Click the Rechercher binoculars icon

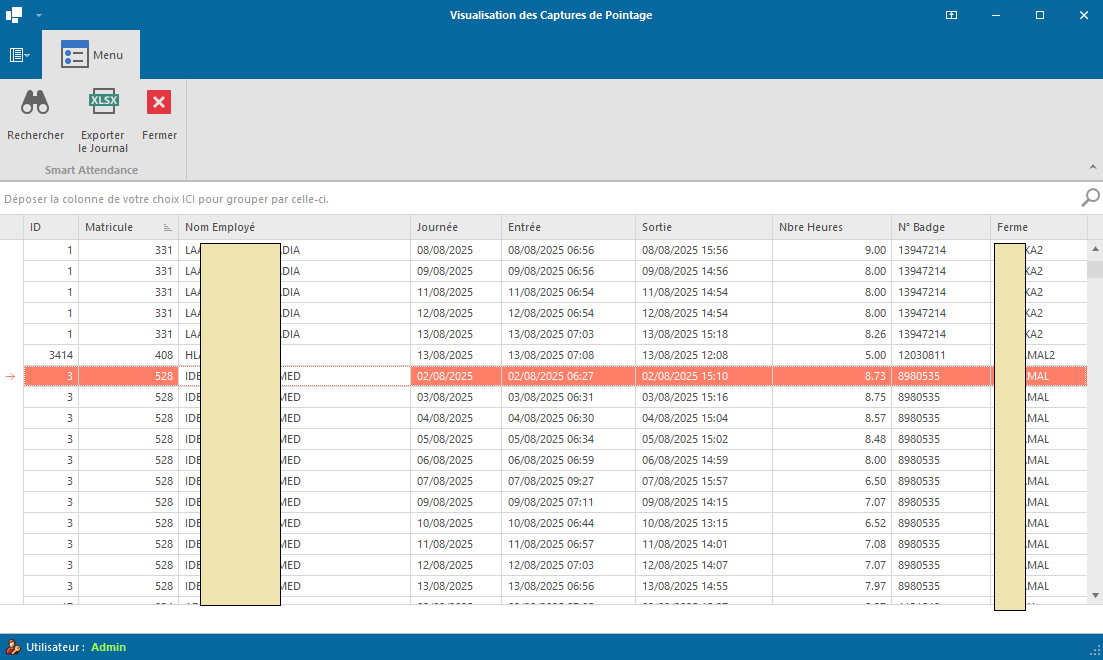35,102
